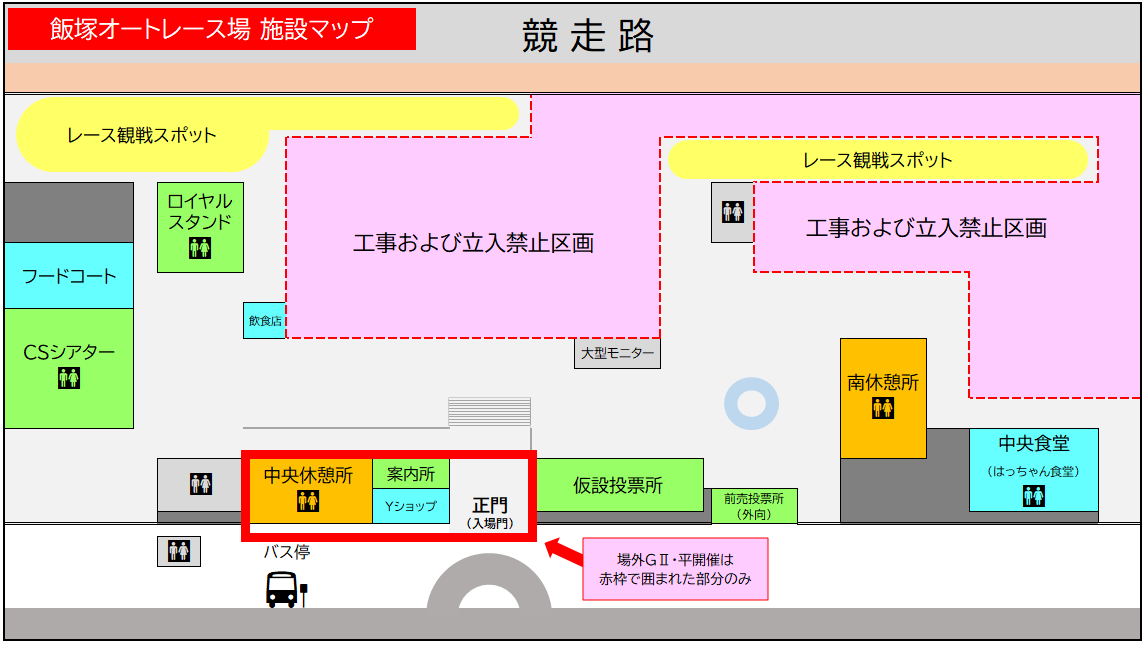Click the bus icon at the bus stop
The height and width of the screenshot is (645, 1145).
286,589
